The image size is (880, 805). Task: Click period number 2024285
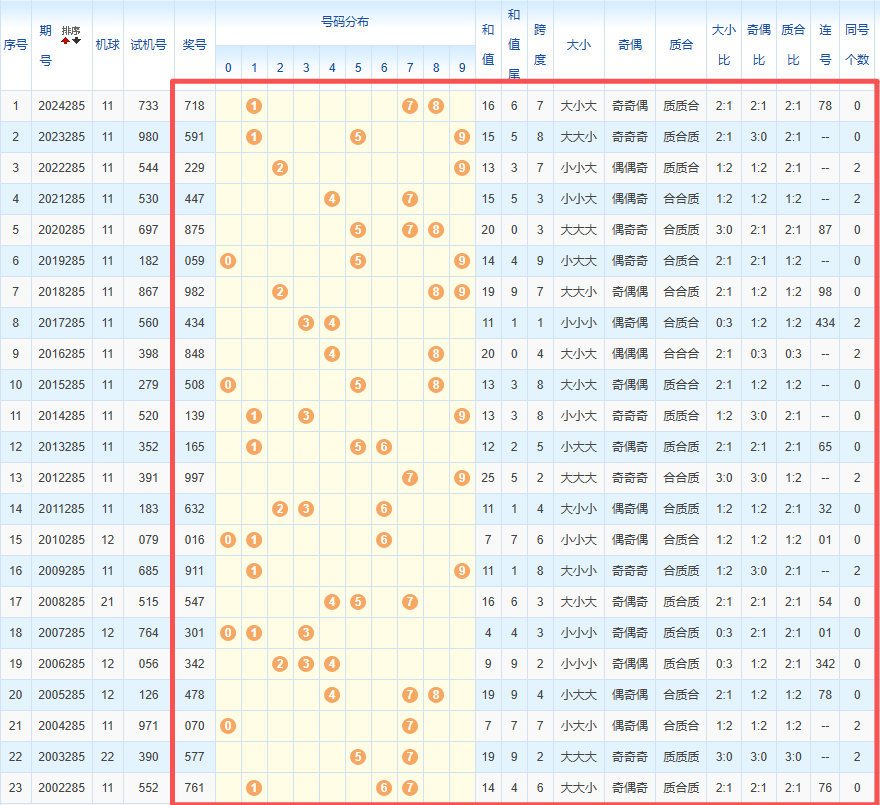click(x=62, y=105)
